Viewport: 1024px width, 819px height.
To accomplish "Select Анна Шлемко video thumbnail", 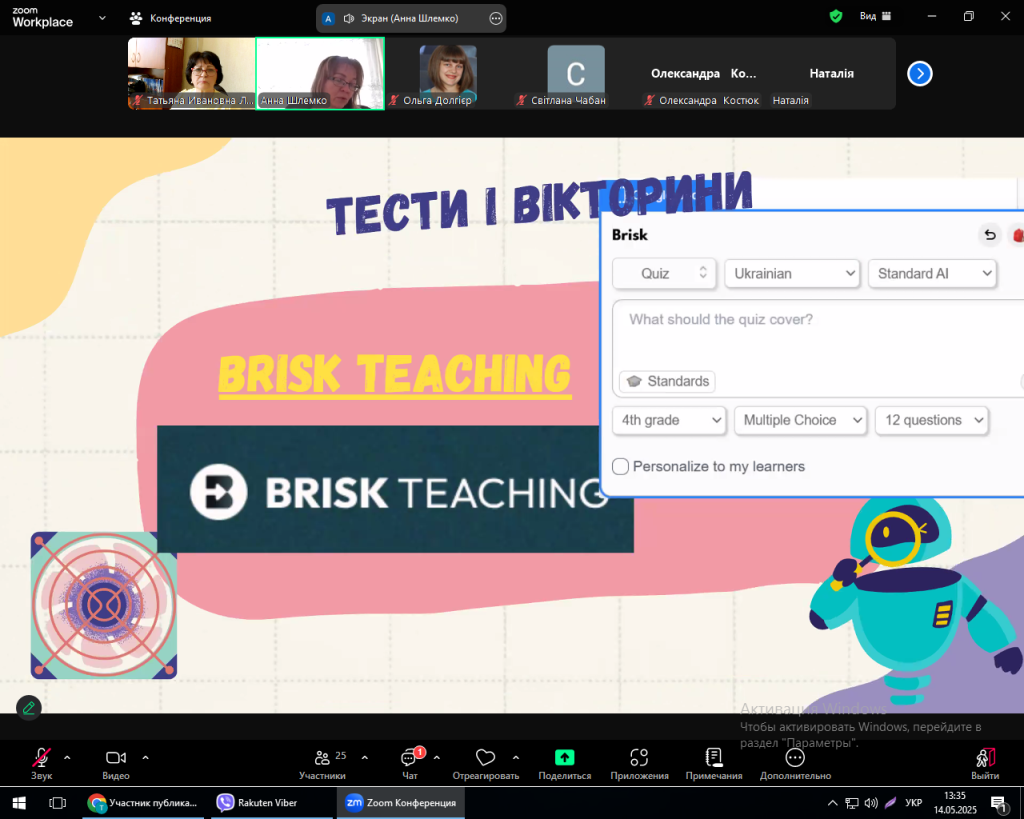I will tap(320, 73).
